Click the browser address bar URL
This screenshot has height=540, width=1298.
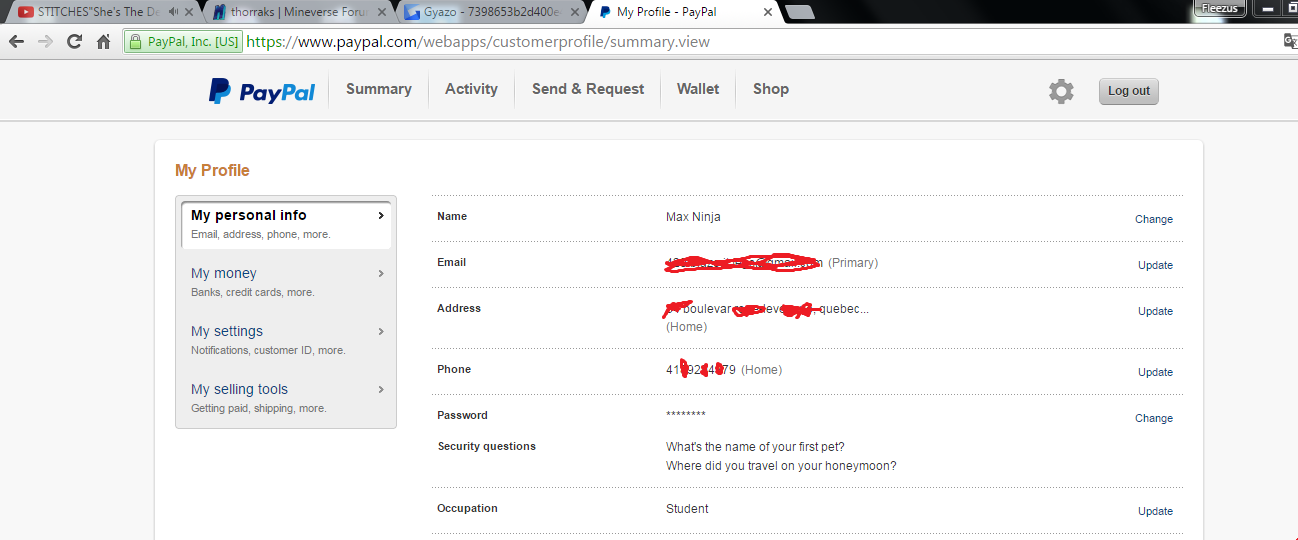[x=478, y=42]
